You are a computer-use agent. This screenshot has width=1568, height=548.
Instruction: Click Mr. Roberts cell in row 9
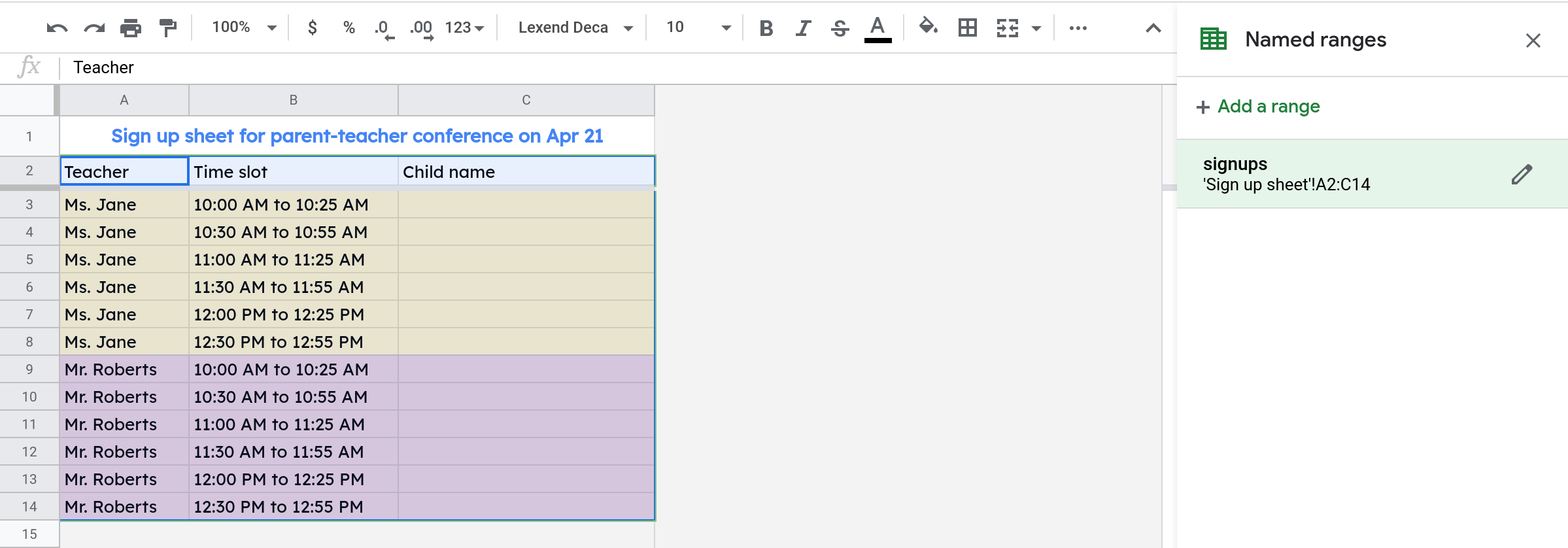(124, 369)
